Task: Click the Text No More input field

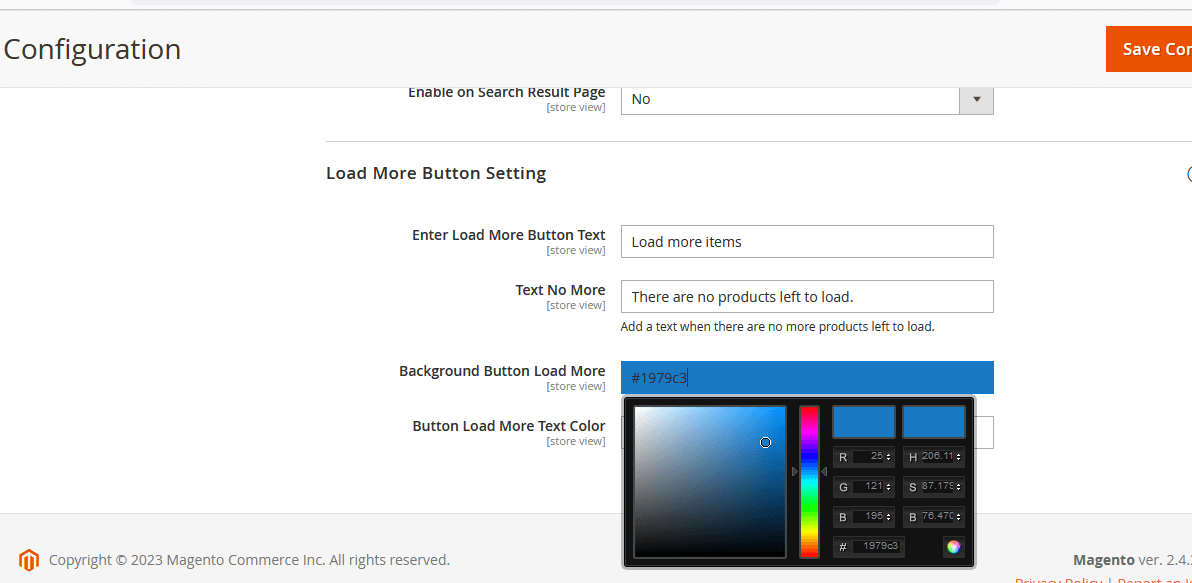Action: pos(806,297)
